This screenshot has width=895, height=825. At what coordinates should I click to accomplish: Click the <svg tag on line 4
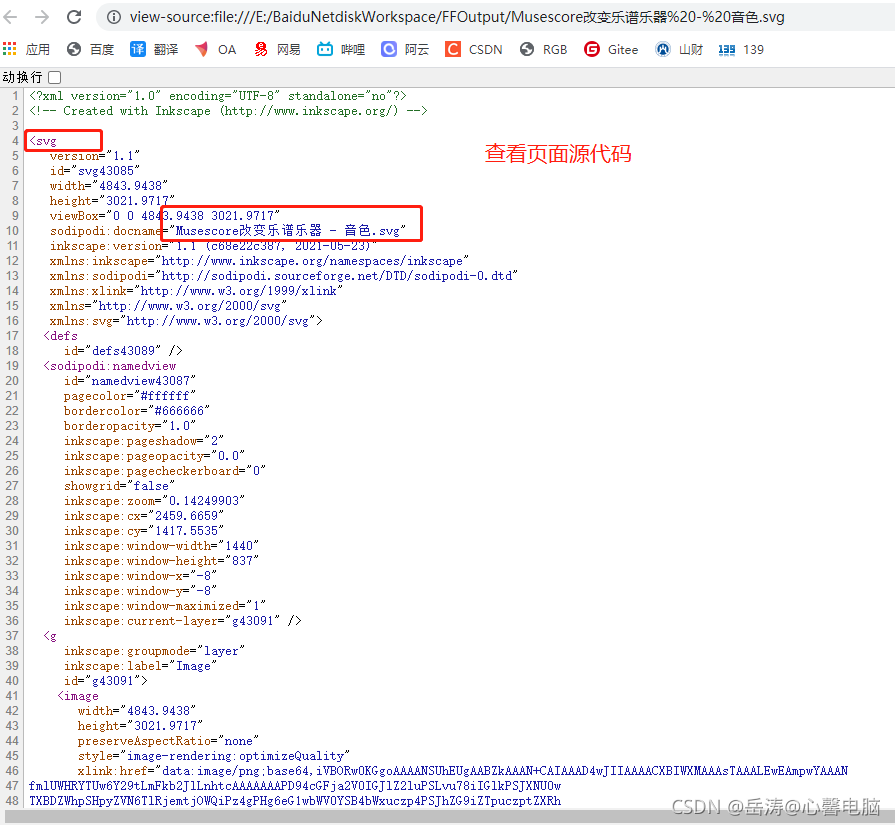43,141
